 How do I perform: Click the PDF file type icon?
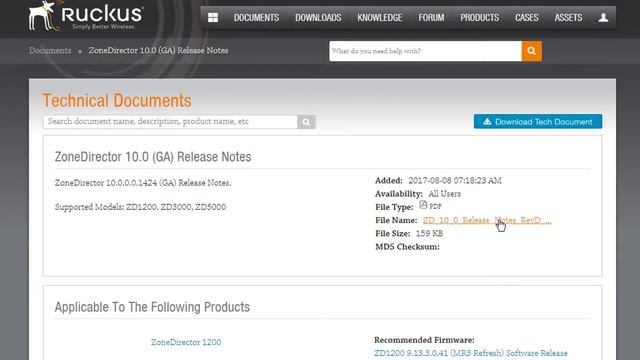pos(423,205)
